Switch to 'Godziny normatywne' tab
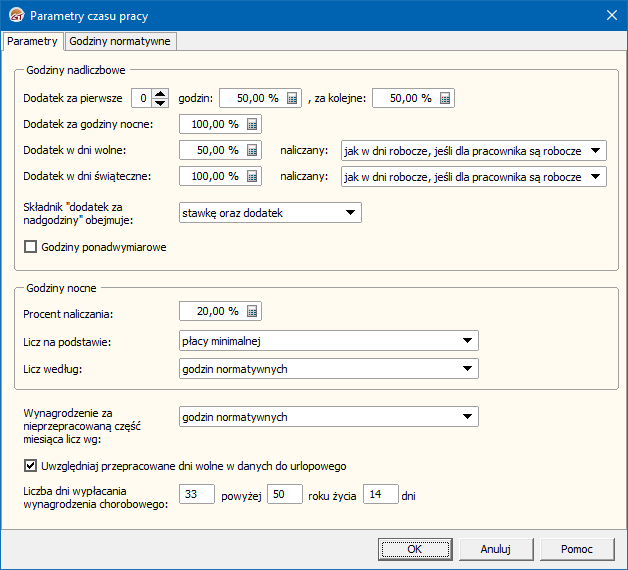 click(x=121, y=41)
